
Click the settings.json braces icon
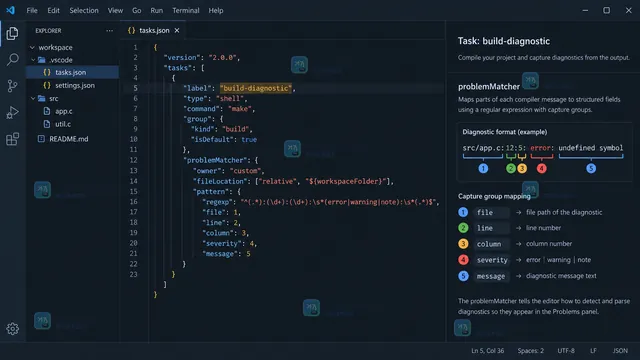47,85
